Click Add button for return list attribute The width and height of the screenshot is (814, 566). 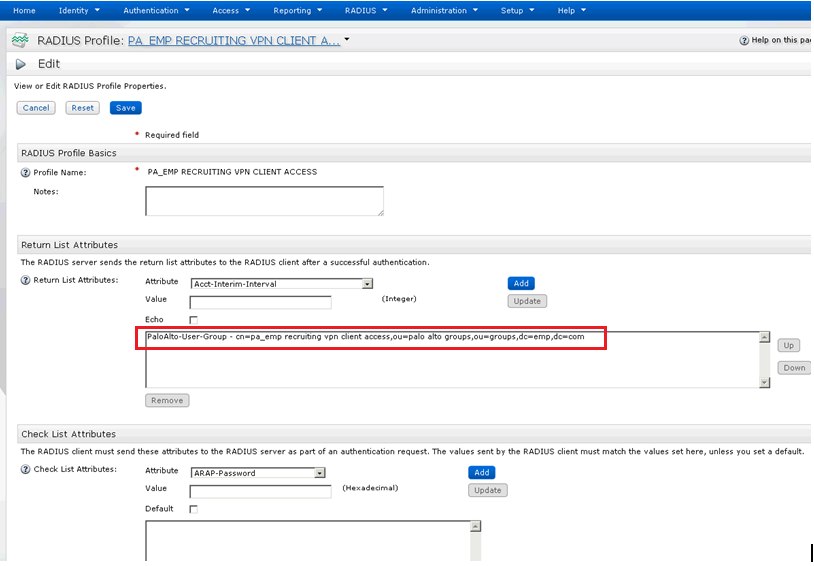(x=521, y=283)
